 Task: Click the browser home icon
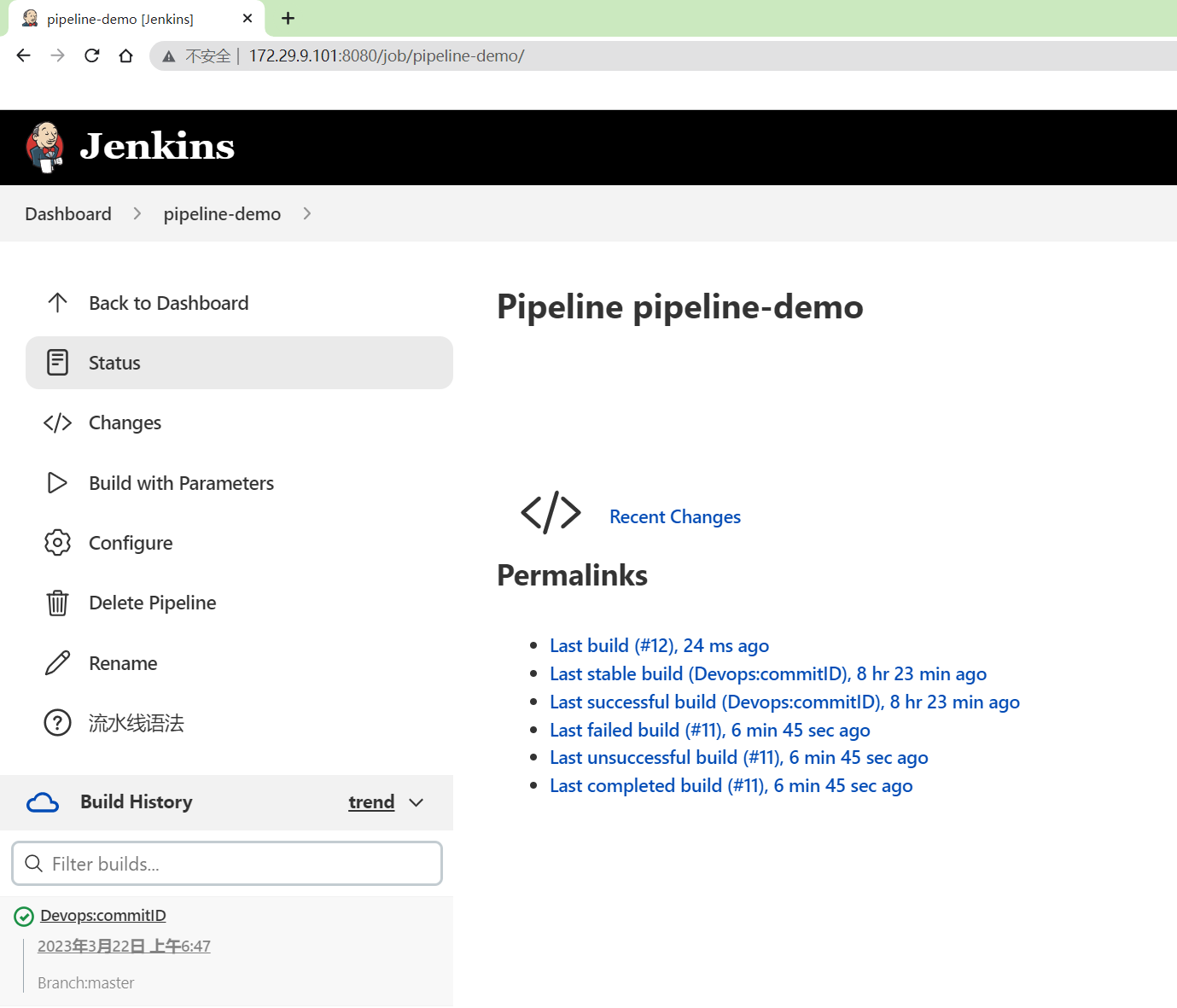coord(125,55)
